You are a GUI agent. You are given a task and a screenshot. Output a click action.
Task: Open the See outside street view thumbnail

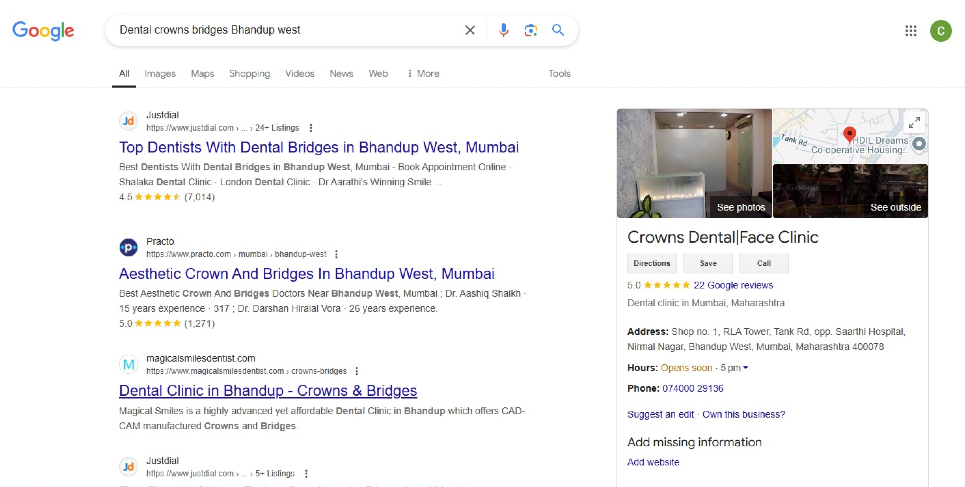[850, 191]
